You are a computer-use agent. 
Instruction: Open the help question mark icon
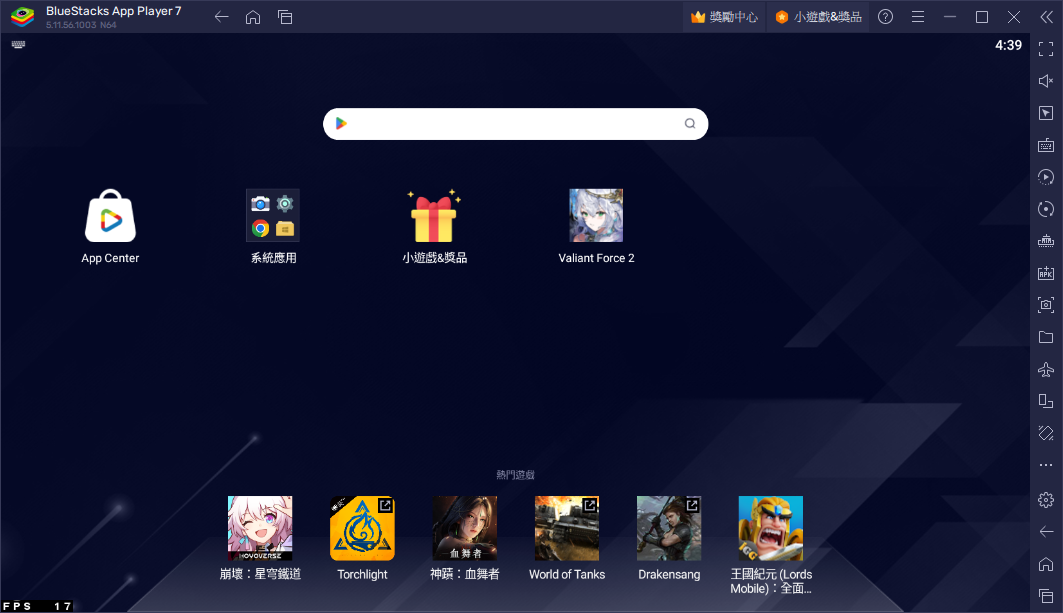pos(885,17)
